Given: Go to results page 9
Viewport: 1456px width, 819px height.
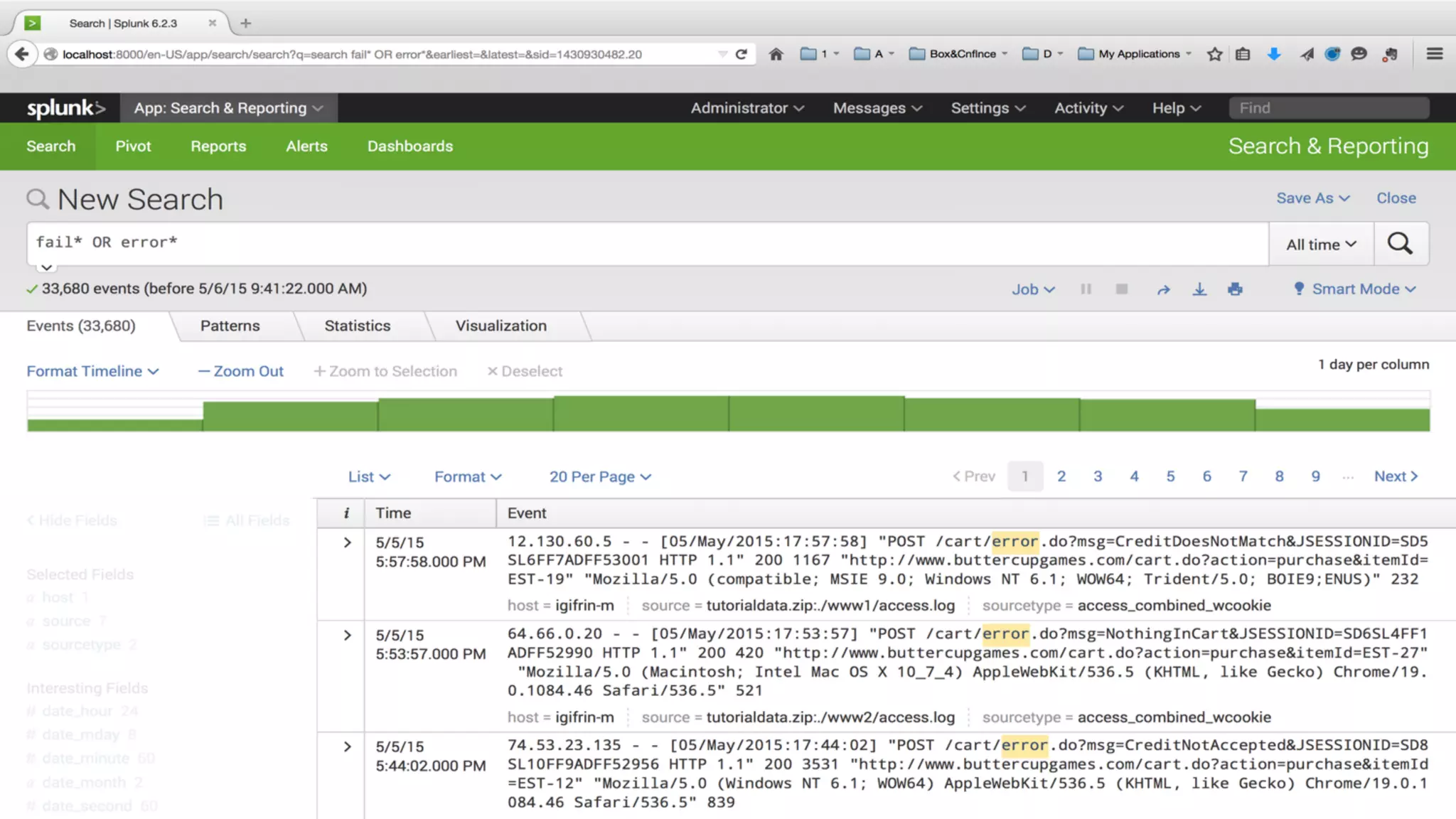Looking at the screenshot, I should [x=1315, y=476].
